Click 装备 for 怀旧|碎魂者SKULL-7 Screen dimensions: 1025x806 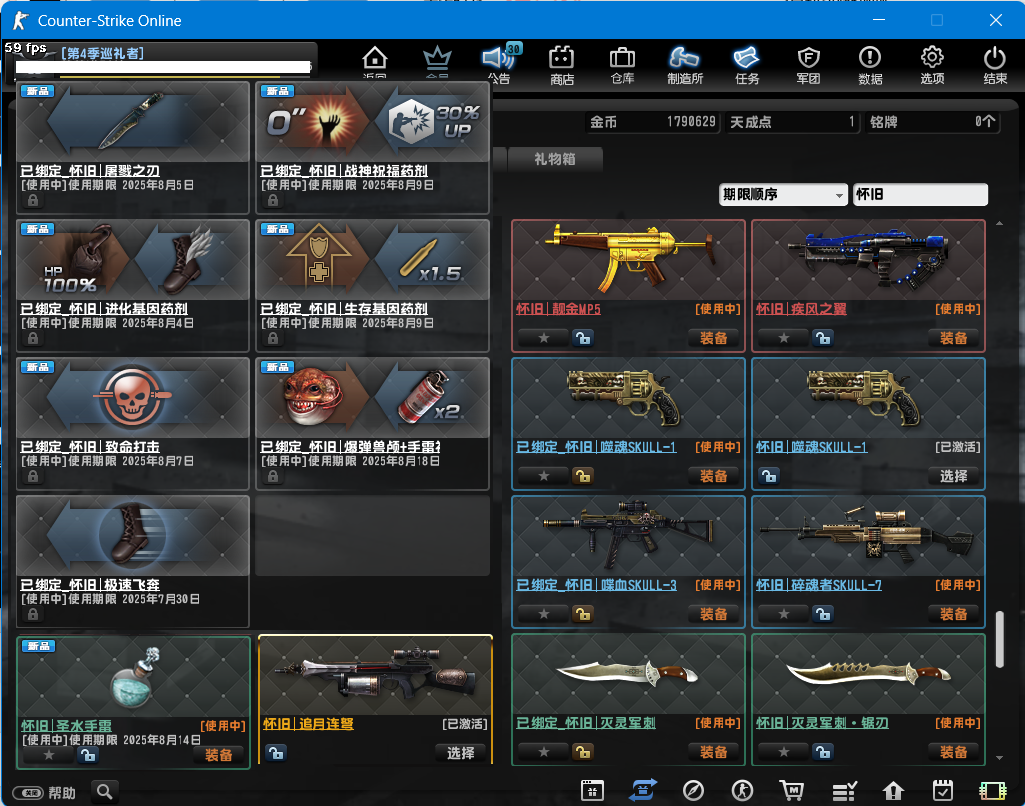(953, 614)
